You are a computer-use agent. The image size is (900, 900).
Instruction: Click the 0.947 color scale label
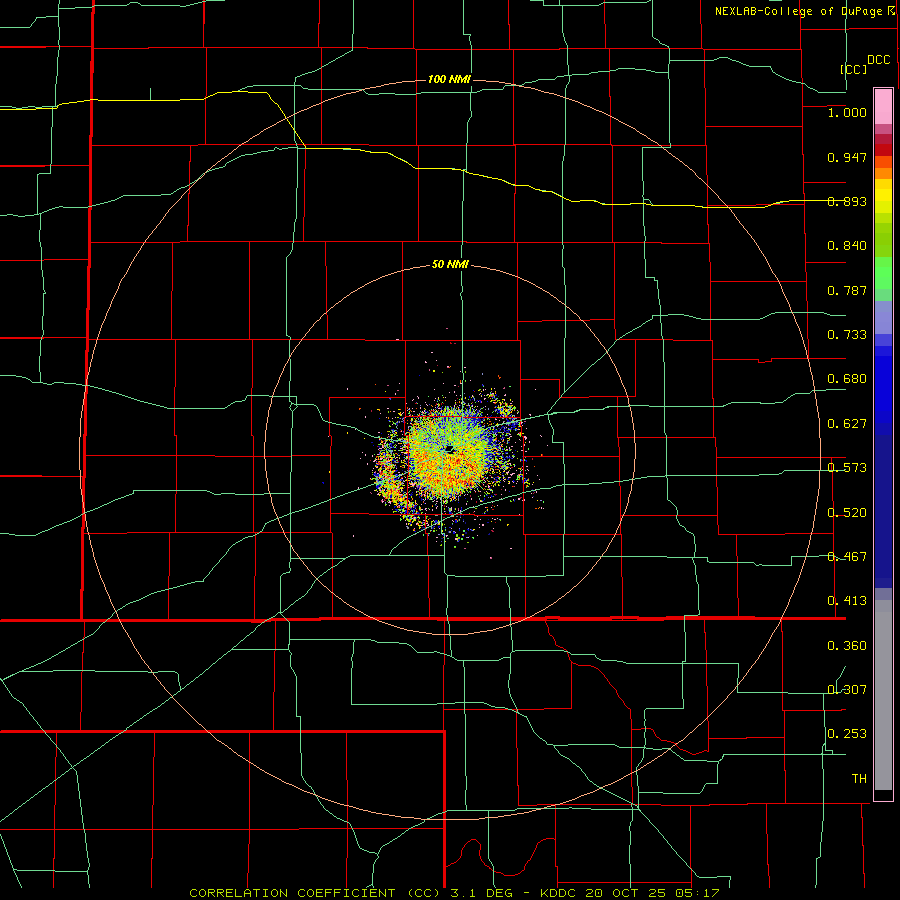coord(847,157)
